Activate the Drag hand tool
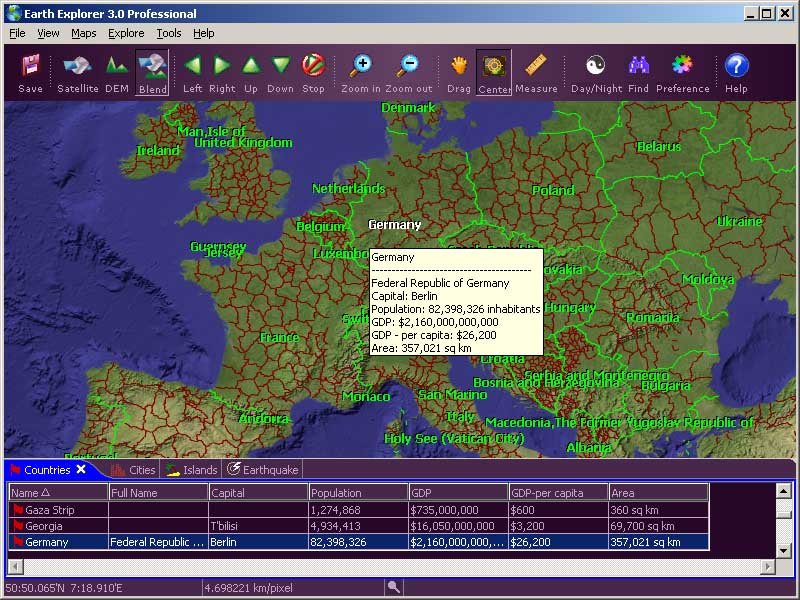This screenshot has width=800, height=600. (459, 72)
